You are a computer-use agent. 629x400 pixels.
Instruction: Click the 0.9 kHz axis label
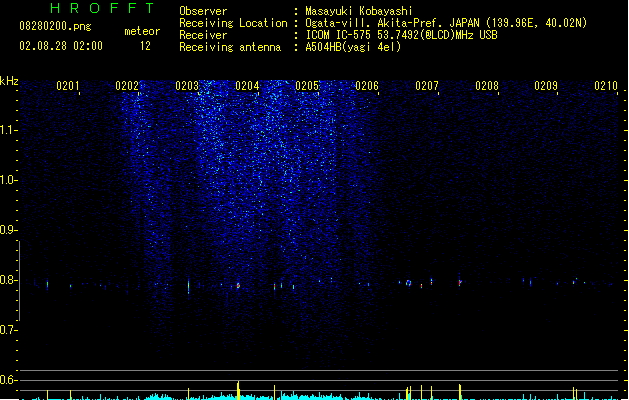[x=8, y=230]
